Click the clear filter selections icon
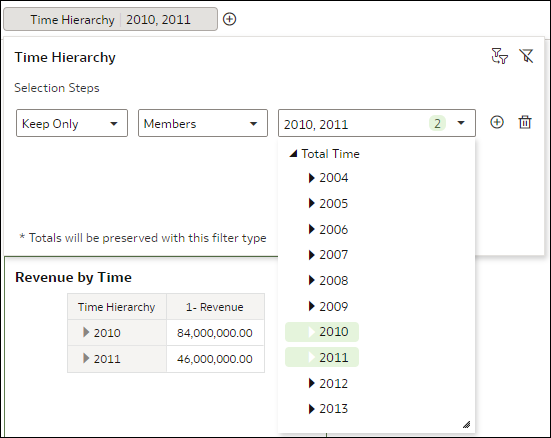551x438 pixels. point(526,56)
